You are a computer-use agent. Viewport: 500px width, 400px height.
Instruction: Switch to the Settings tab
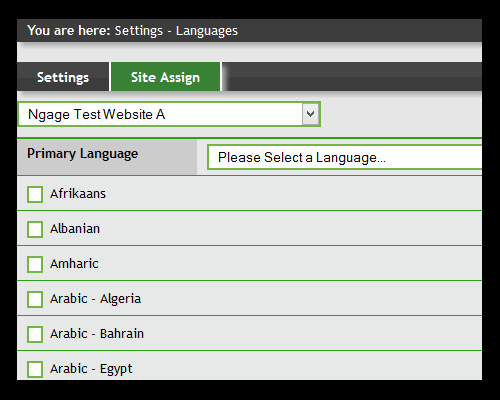(63, 77)
